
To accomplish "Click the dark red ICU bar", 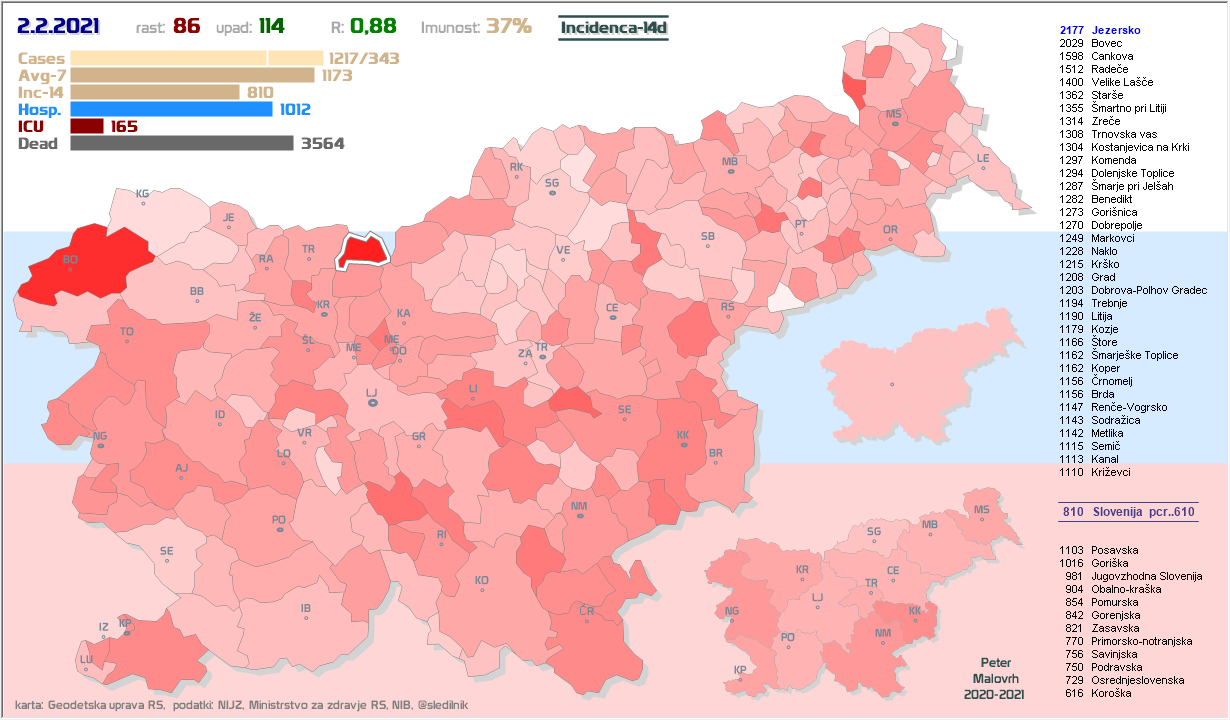I will (x=87, y=126).
